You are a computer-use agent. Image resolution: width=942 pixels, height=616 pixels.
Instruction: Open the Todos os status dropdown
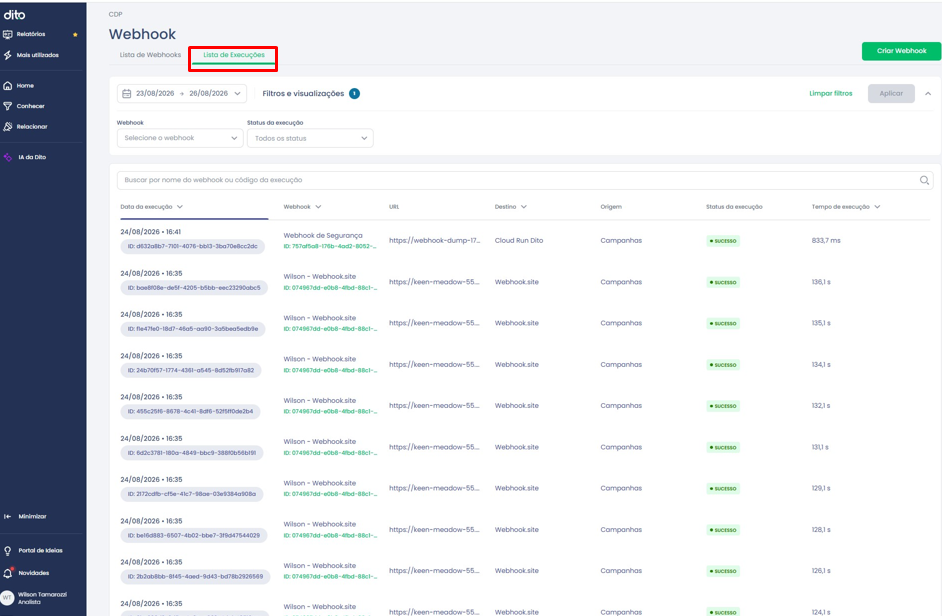[x=310, y=138]
